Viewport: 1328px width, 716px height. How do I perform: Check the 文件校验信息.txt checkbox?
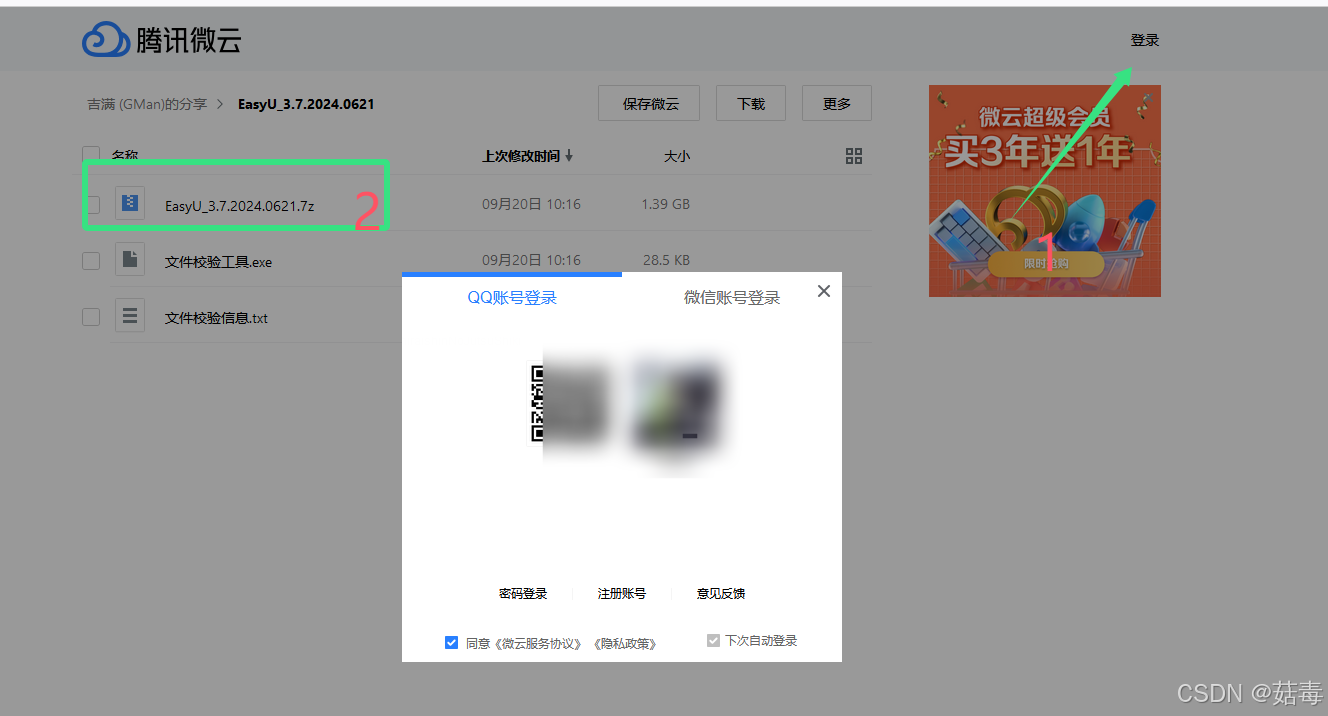(91, 317)
